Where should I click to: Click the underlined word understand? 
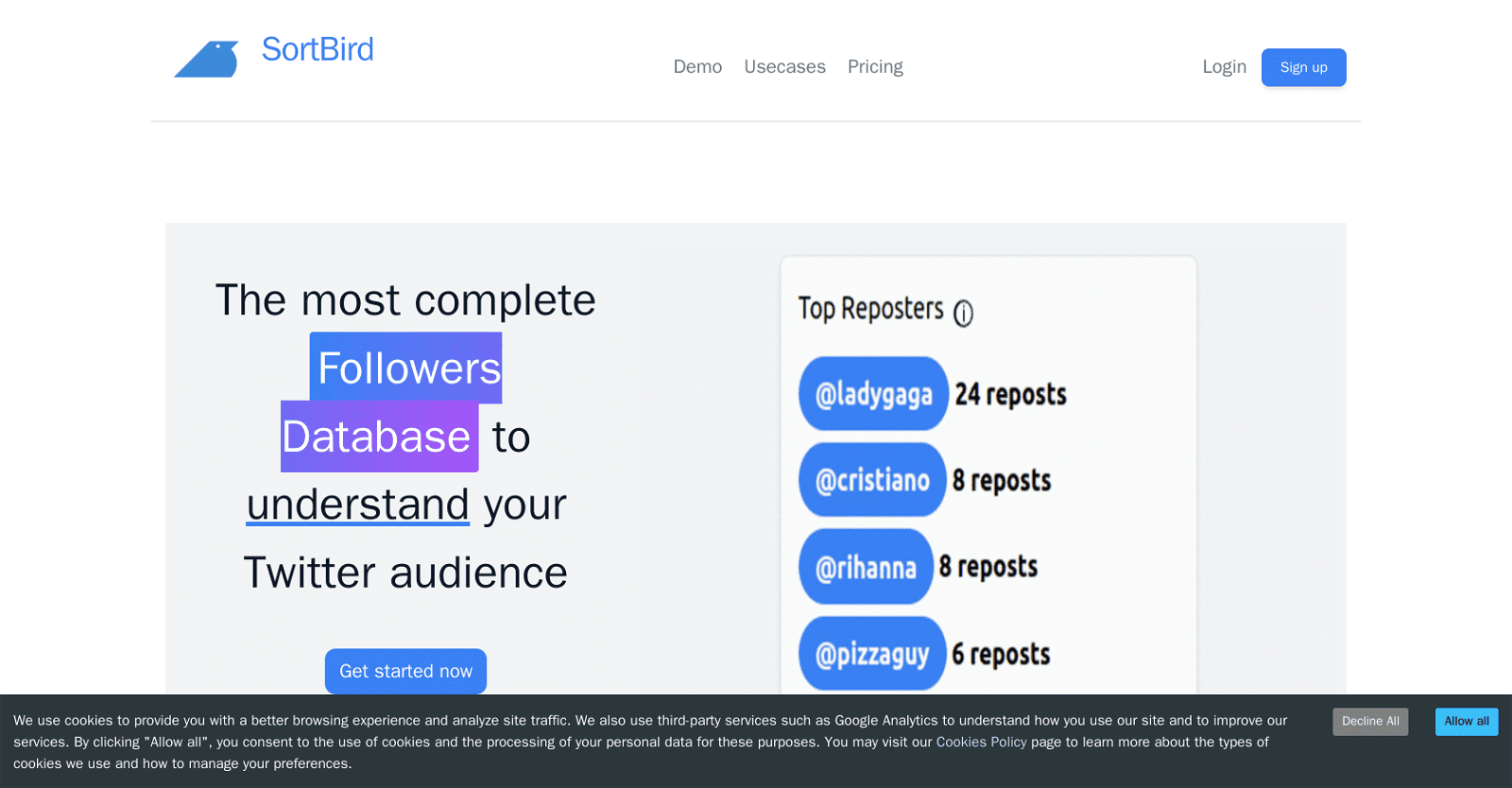click(x=358, y=505)
